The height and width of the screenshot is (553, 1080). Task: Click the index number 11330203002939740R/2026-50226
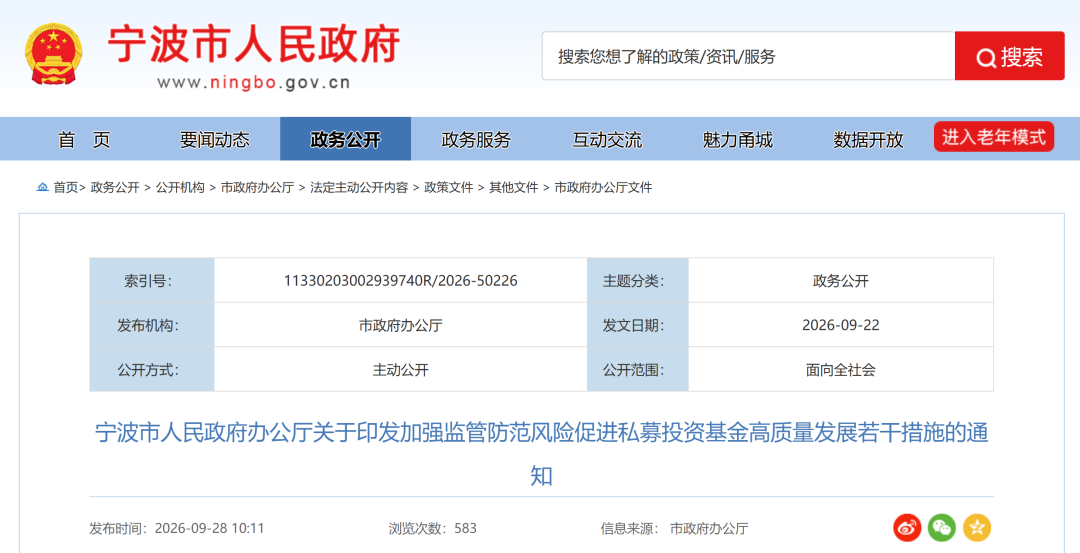400,281
